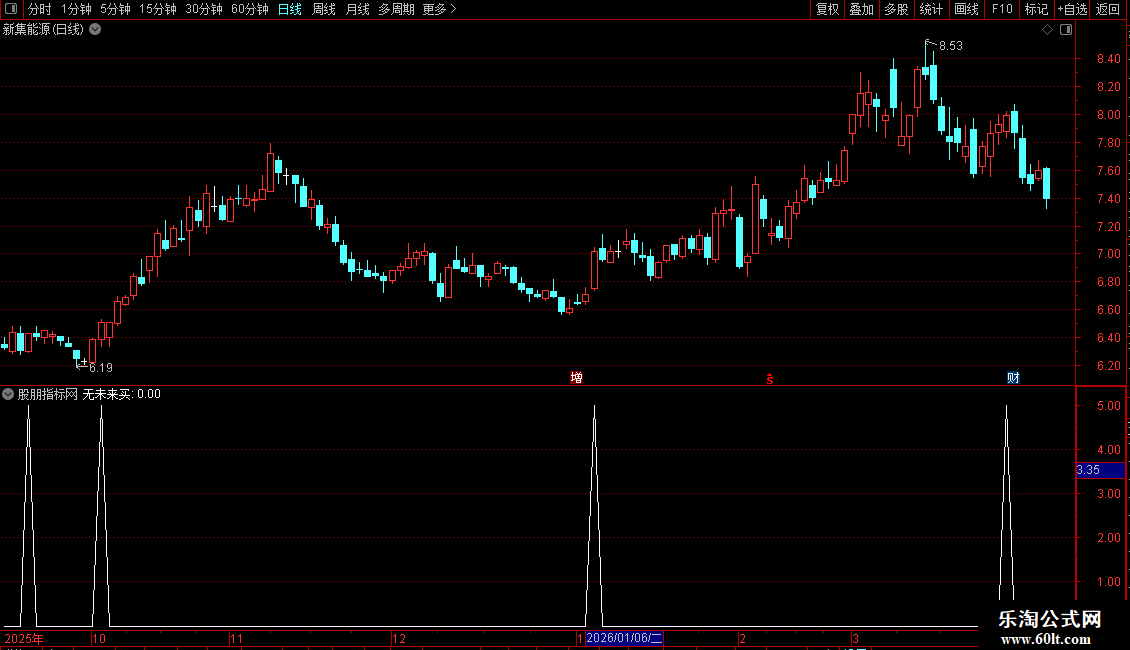Click the 财 financial report marker

click(x=1013, y=378)
